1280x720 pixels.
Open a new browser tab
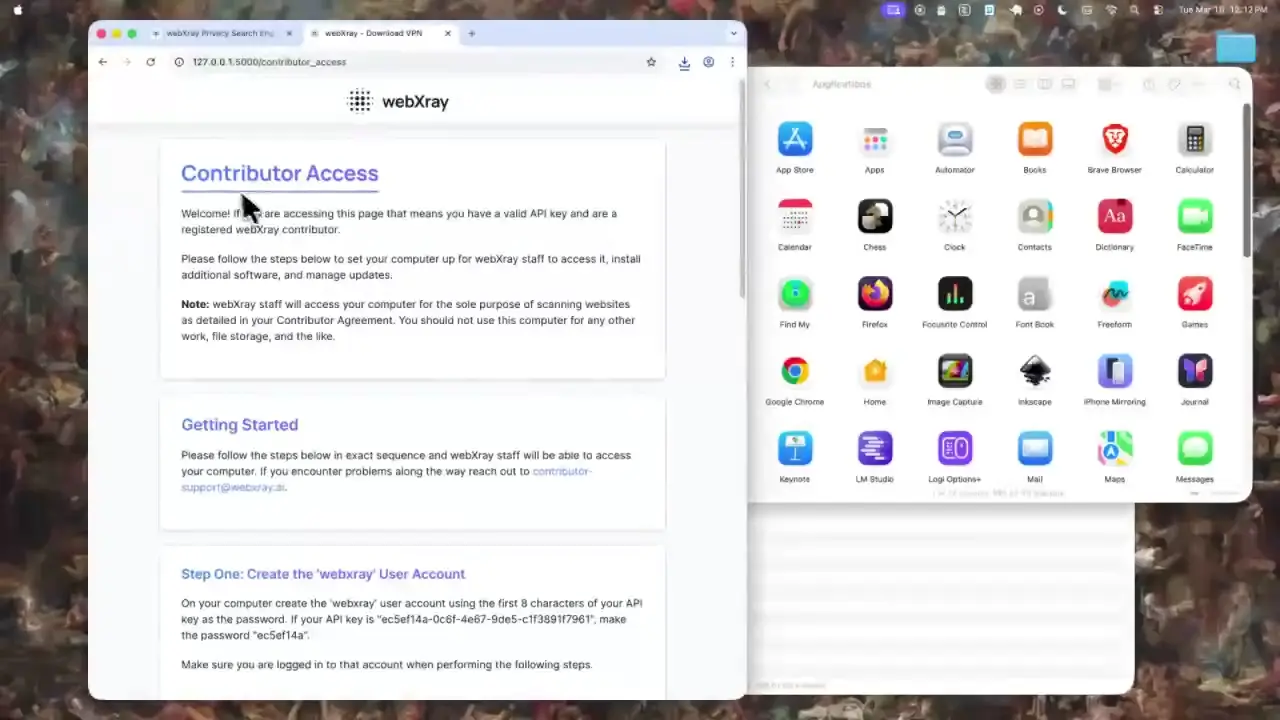point(472,33)
